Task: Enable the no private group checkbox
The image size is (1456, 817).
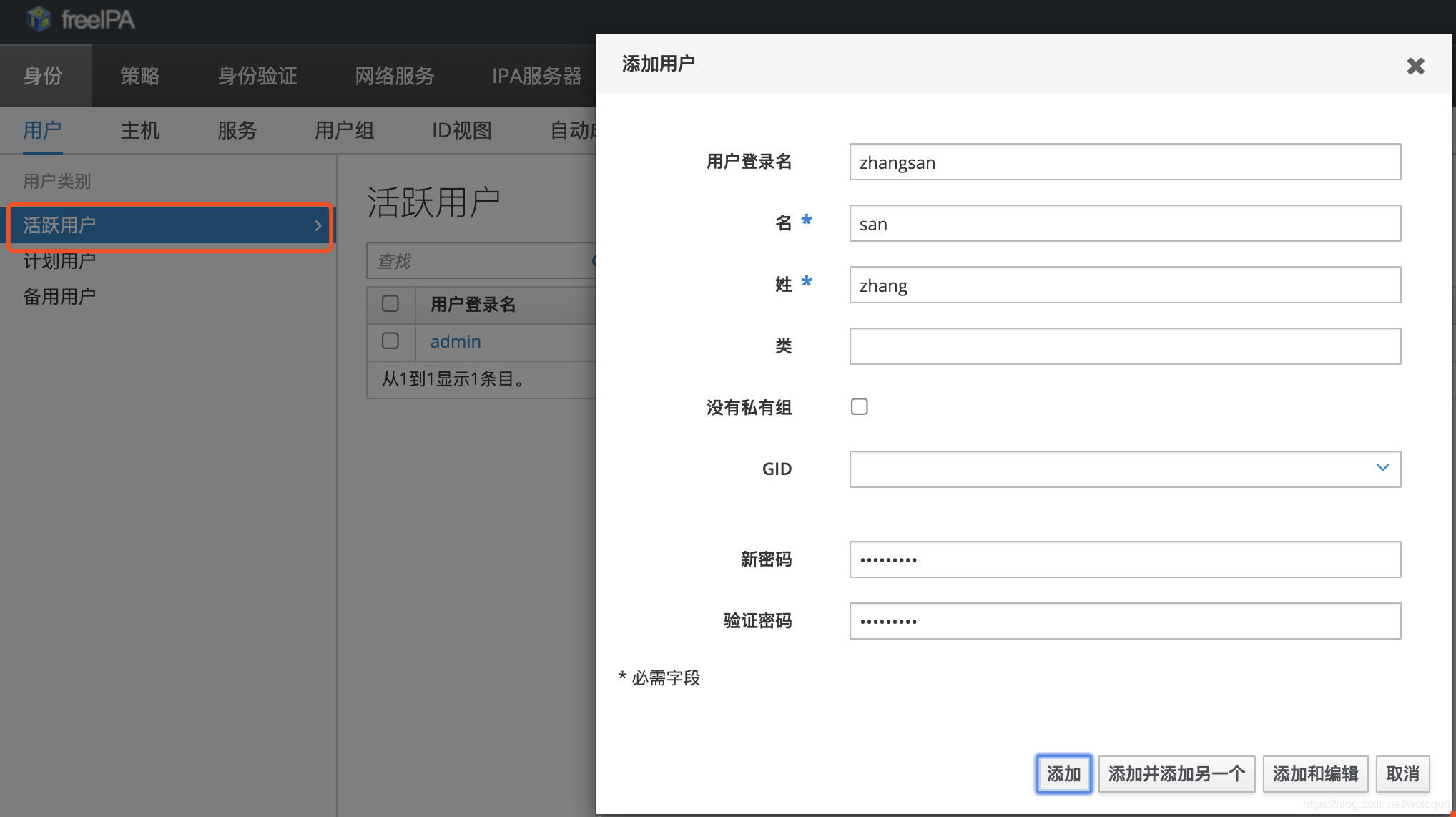Action: click(x=860, y=407)
